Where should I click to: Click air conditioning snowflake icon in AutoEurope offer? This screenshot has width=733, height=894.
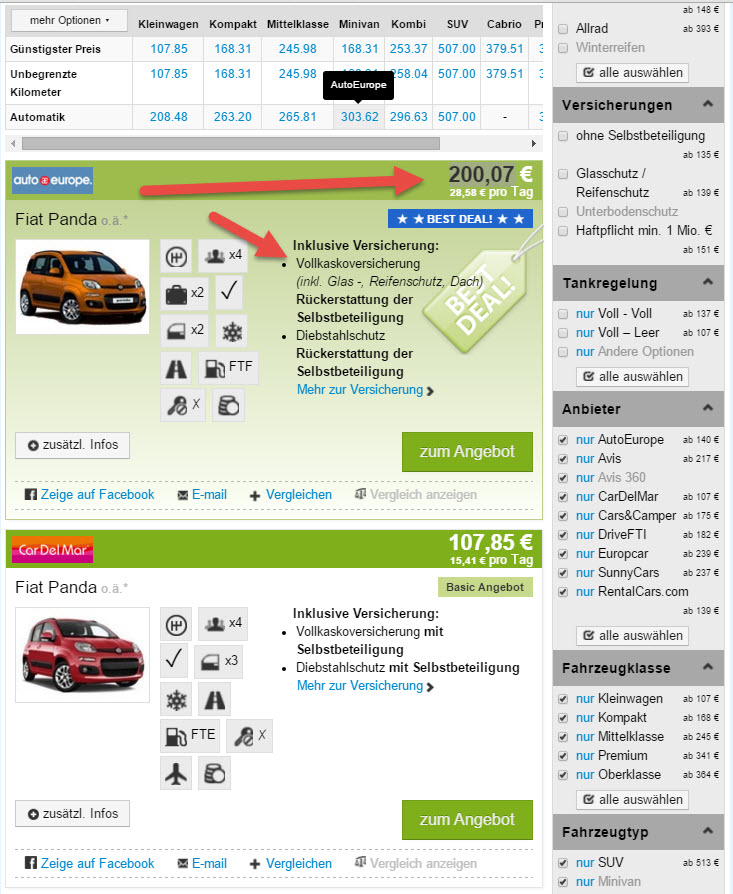[x=232, y=331]
